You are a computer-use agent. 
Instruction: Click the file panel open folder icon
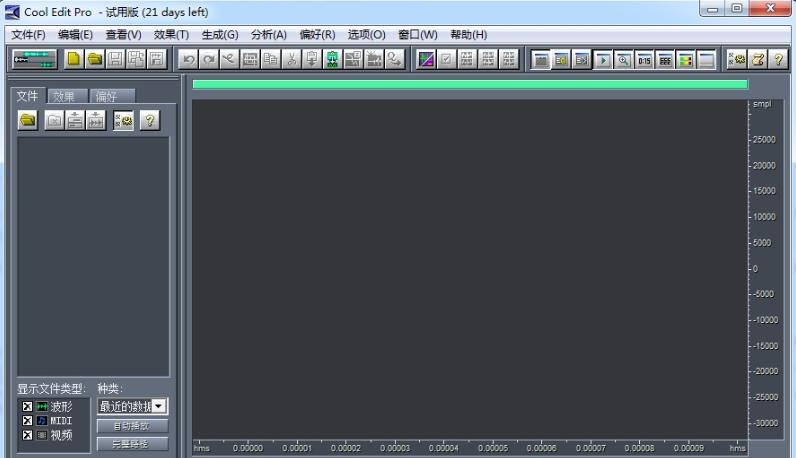point(28,120)
